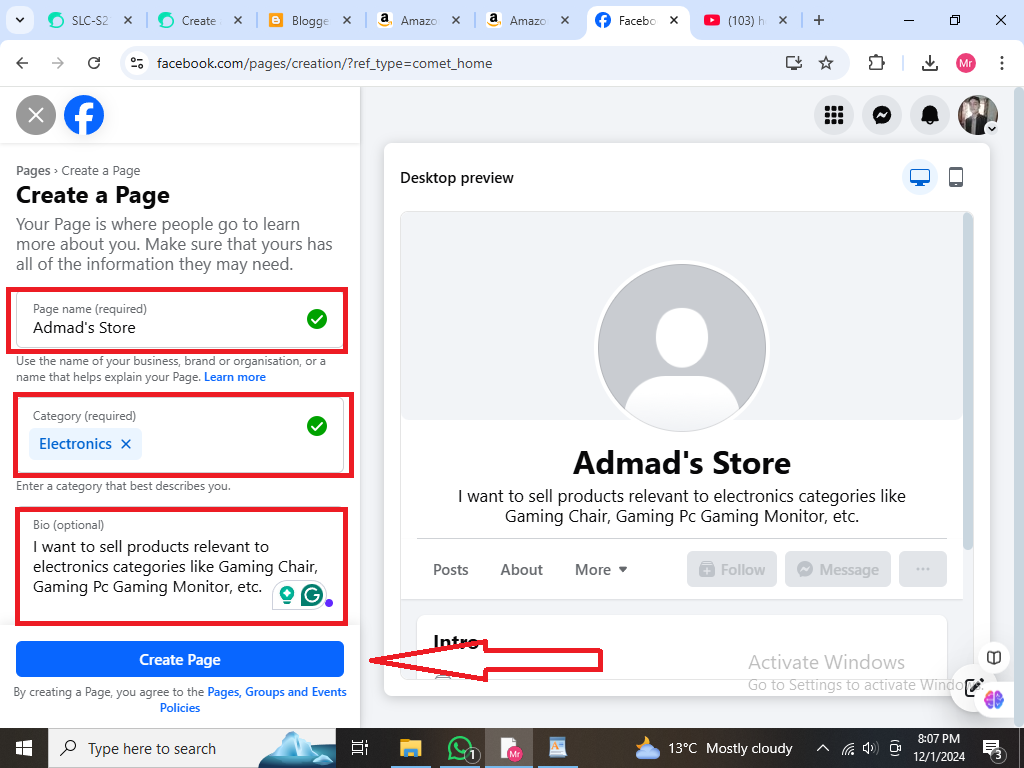Click the brain AI extension icon
Screen dimensions: 1024x768
click(994, 699)
